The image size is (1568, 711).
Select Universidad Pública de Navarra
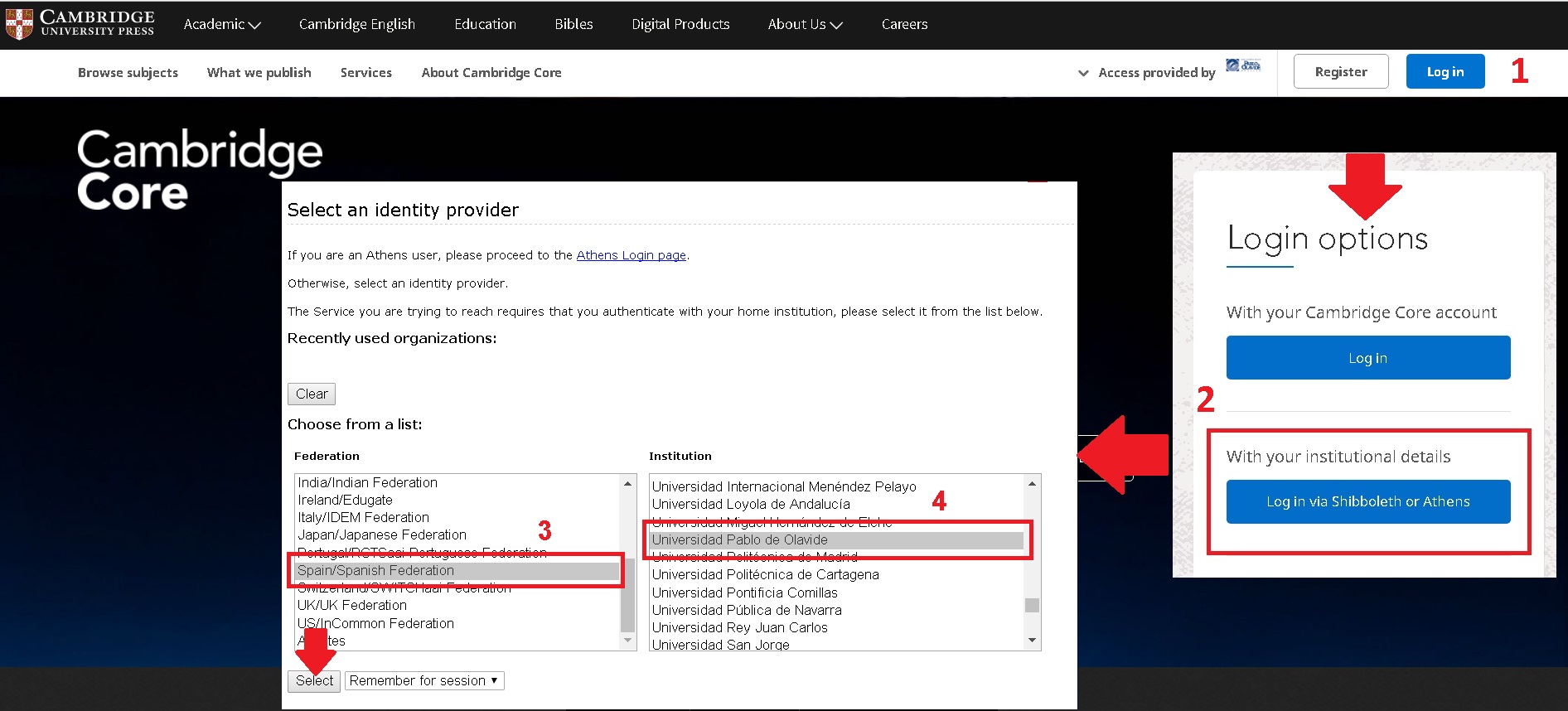(836, 610)
